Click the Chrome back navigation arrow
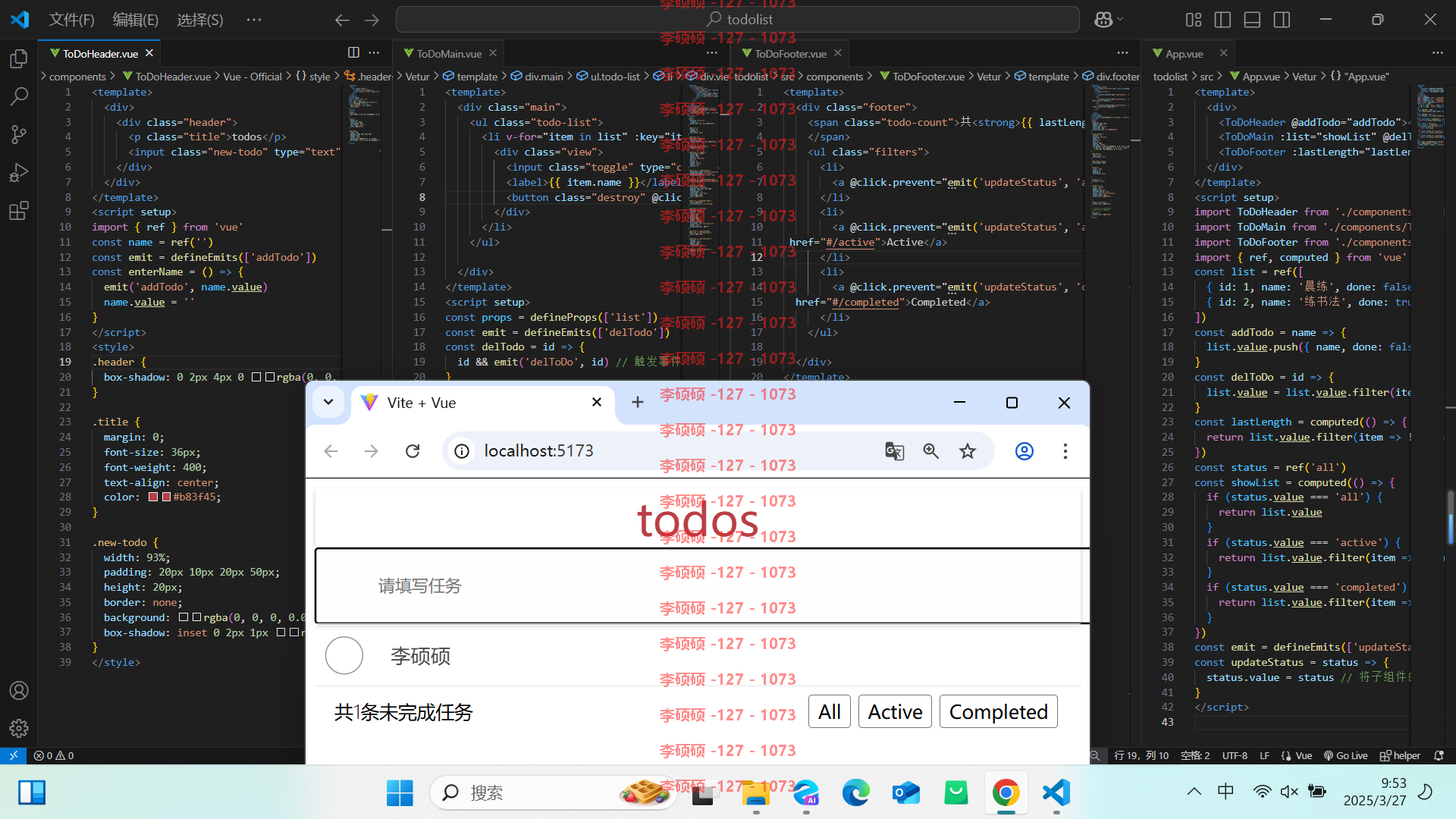The height and width of the screenshot is (819, 1456). pos(331,451)
